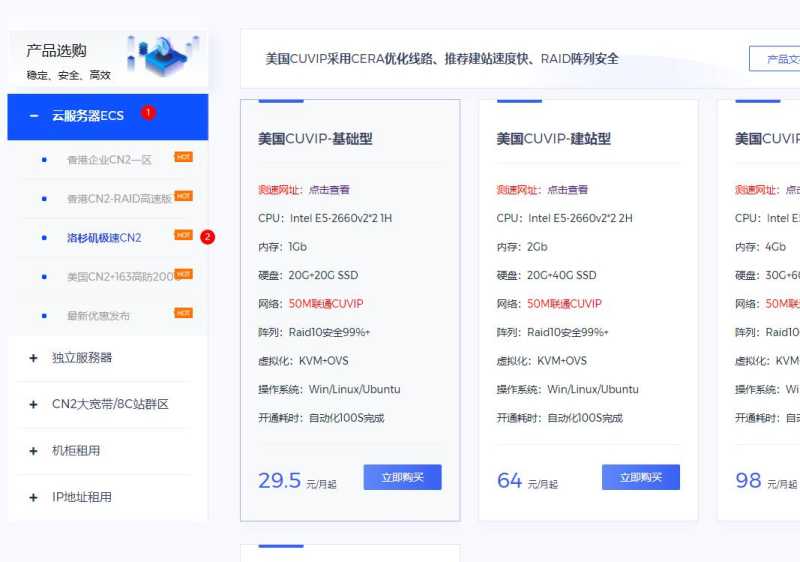Viewport: 800px width, 562px height.
Task: Click HOT badge beside 美国CN2+163高防200
Action: pyautogui.click(x=184, y=274)
